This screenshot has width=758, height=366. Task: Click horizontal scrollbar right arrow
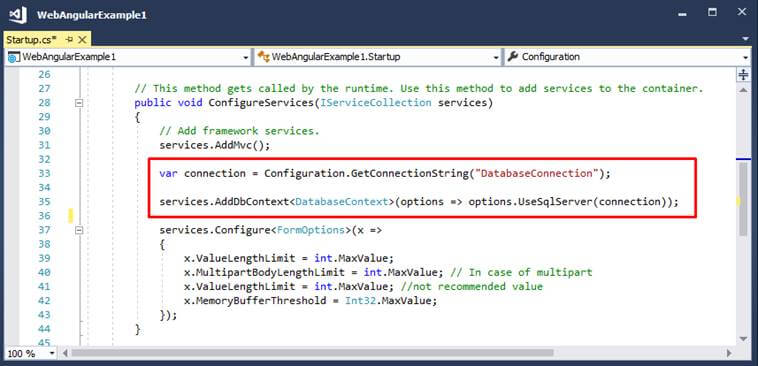click(730, 353)
